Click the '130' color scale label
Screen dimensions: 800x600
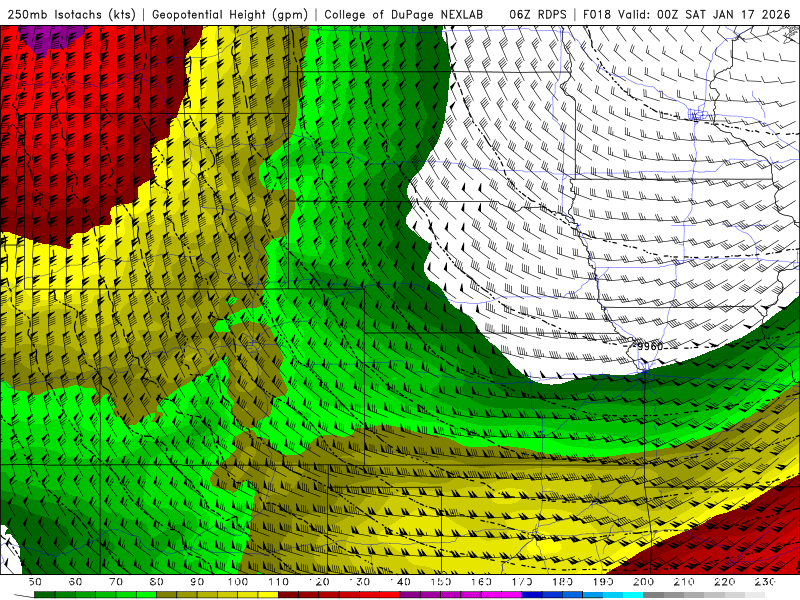360,582
